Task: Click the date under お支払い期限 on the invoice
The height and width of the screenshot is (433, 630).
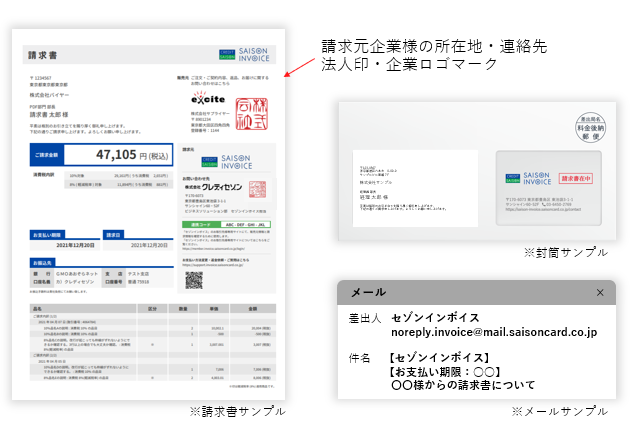Action: 76,245
